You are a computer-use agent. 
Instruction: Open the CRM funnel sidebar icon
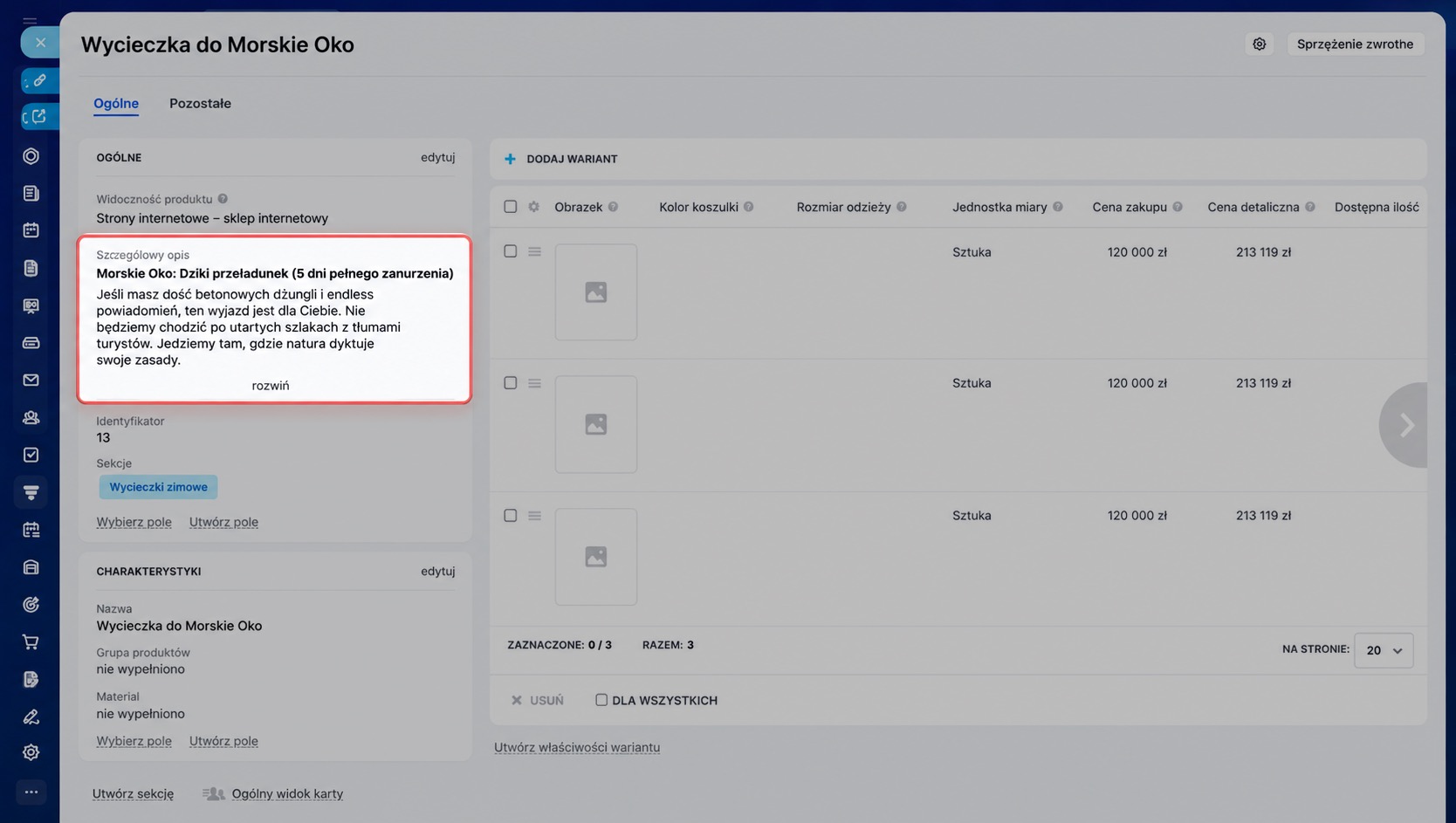[31, 492]
